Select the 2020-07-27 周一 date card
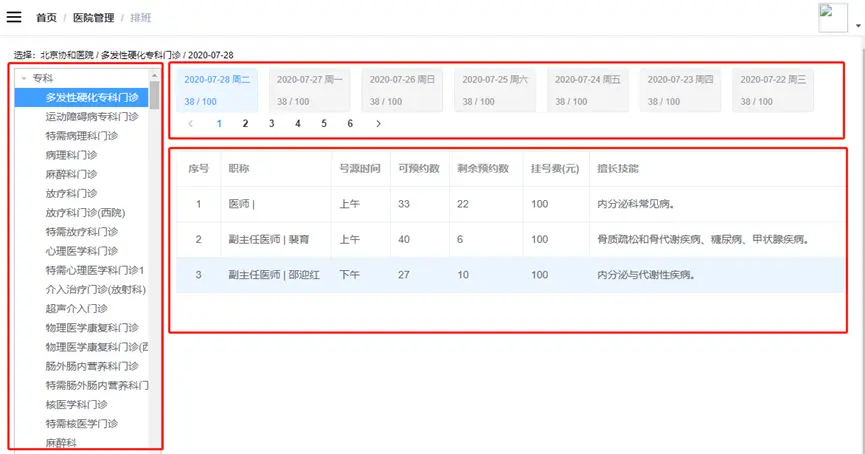Viewport: 865px width, 454px height. pos(309,90)
